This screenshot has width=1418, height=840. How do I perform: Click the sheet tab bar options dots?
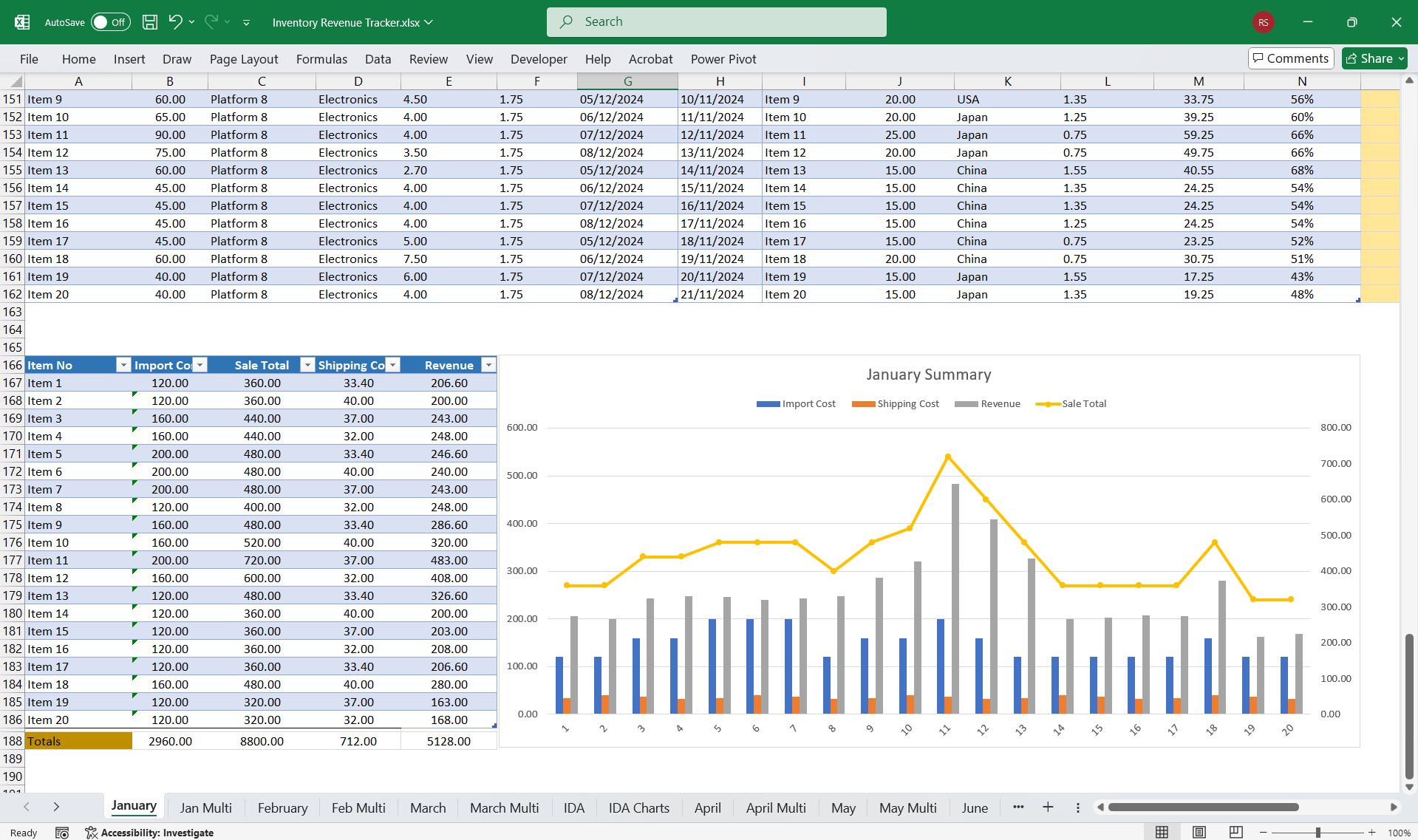pos(1077,807)
